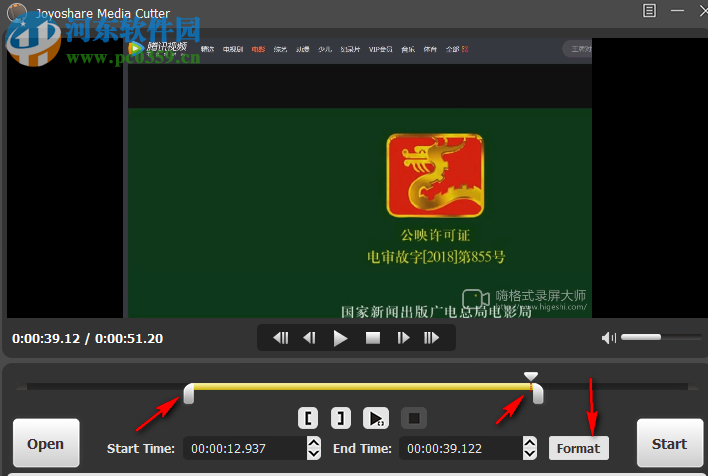The height and width of the screenshot is (476, 708).
Task: Jump forward several frames in player
Action: (431, 338)
